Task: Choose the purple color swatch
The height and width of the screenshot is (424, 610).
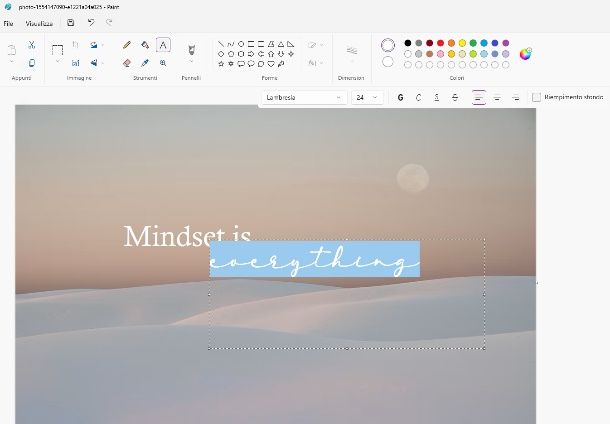Action: tap(506, 43)
